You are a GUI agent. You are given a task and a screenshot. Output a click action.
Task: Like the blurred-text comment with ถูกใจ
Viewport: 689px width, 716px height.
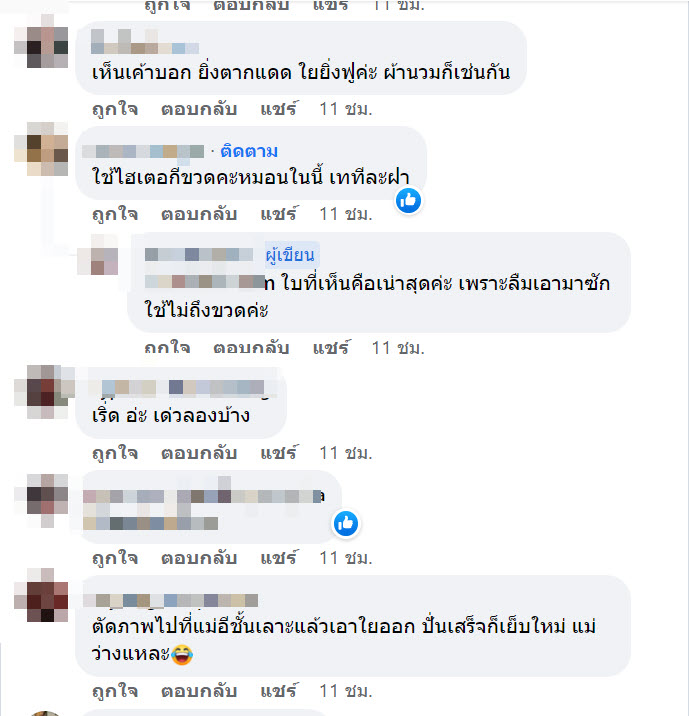(115, 558)
